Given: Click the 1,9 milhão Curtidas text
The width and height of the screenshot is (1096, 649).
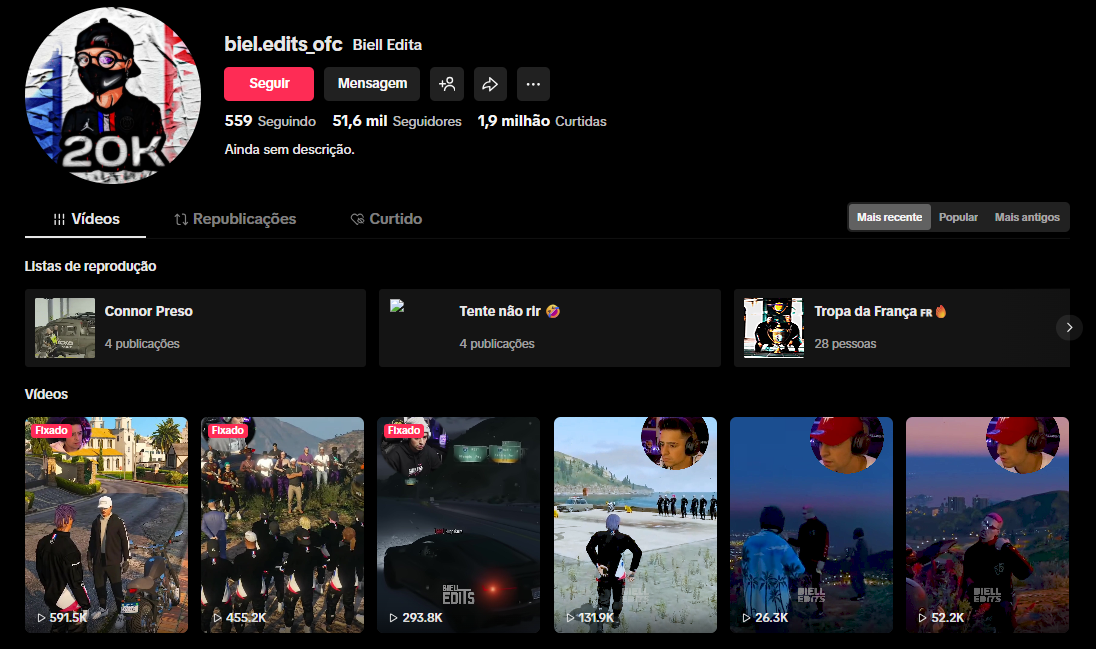Looking at the screenshot, I should click(542, 121).
